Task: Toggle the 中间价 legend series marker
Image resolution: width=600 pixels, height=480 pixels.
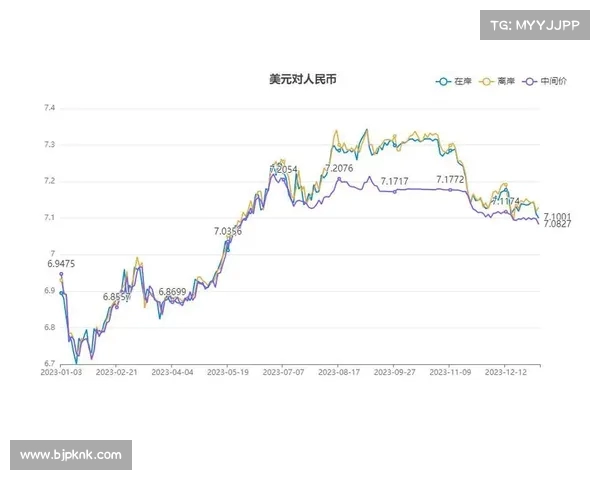Action: point(530,81)
